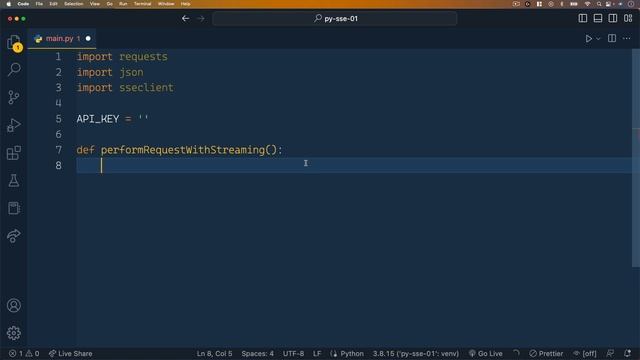Open the Run and Debug view
The image size is (640, 360).
click(14, 125)
